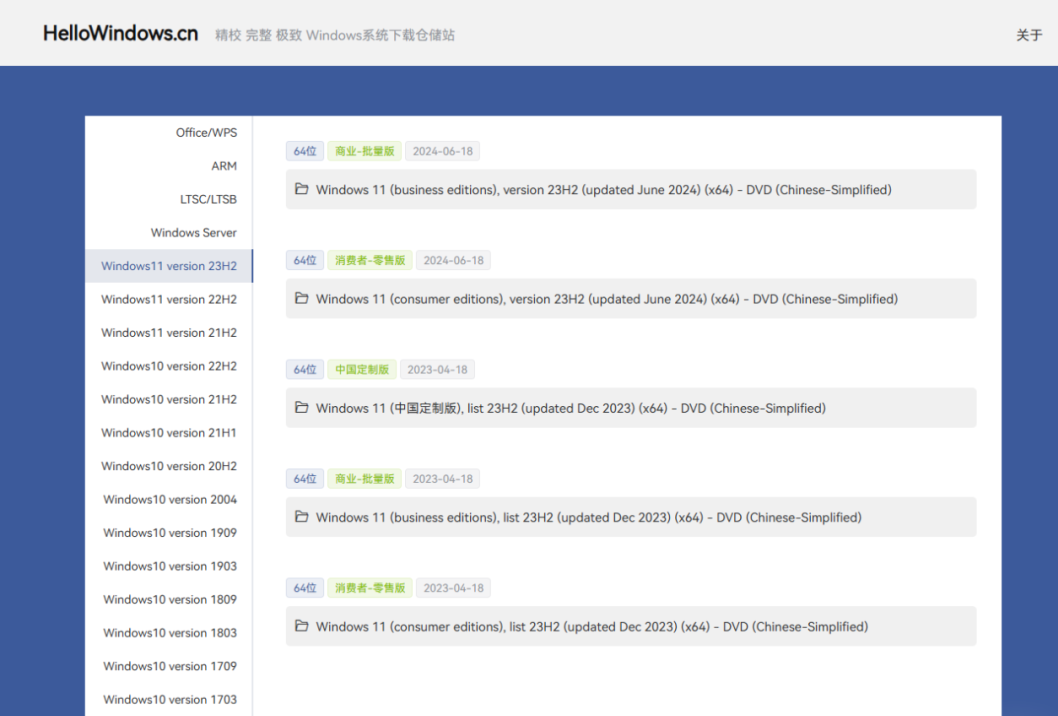This screenshot has width=1058, height=716.
Task: Click 64位 tag above business June 2024 entry
Action: click(x=305, y=151)
